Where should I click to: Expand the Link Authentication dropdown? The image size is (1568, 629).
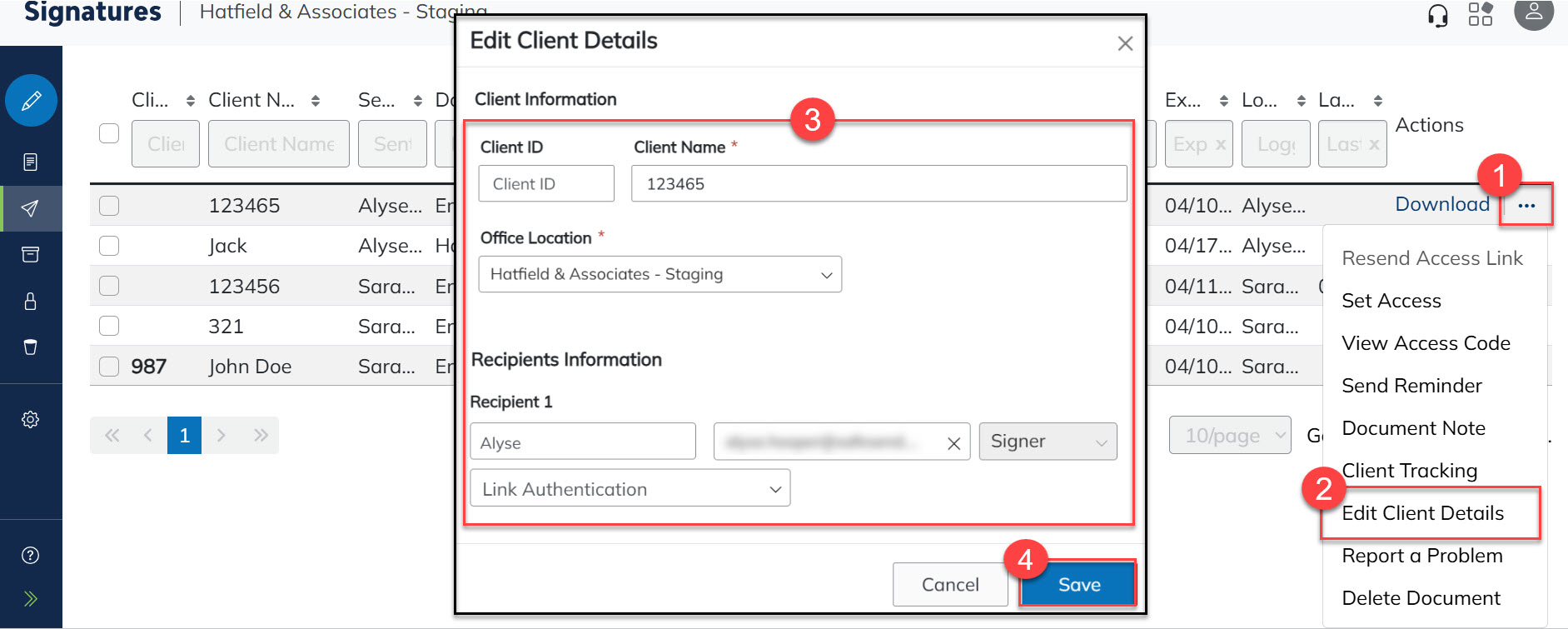[630, 489]
